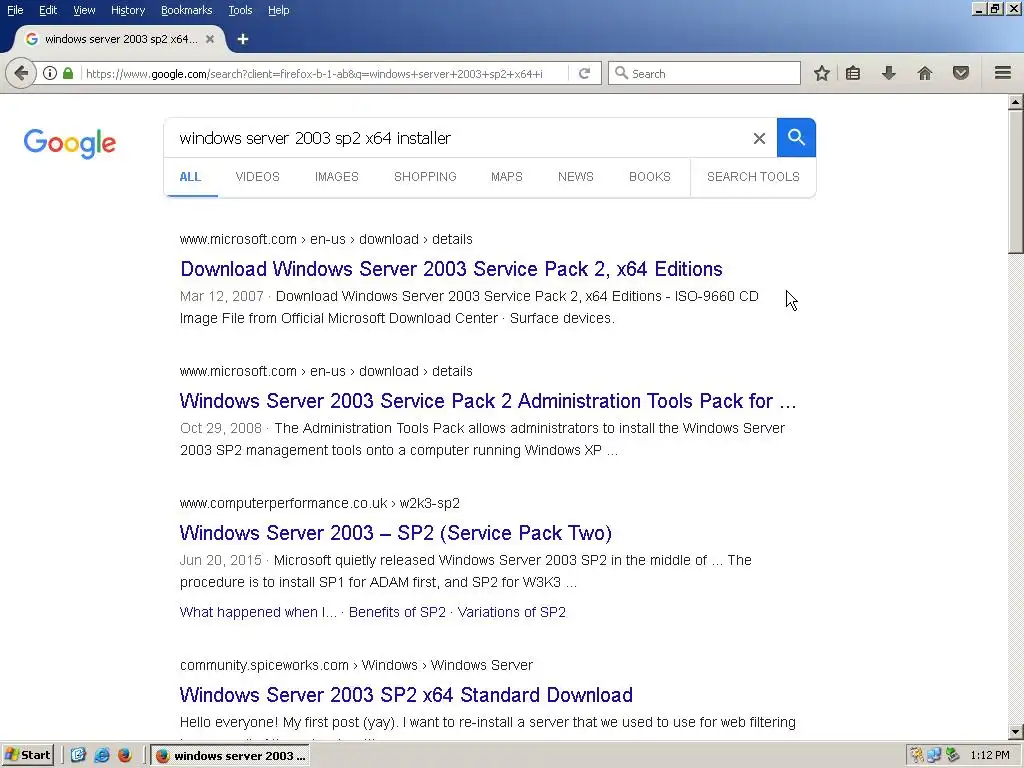Show bookmarks list icon in toolbar

click(853, 73)
